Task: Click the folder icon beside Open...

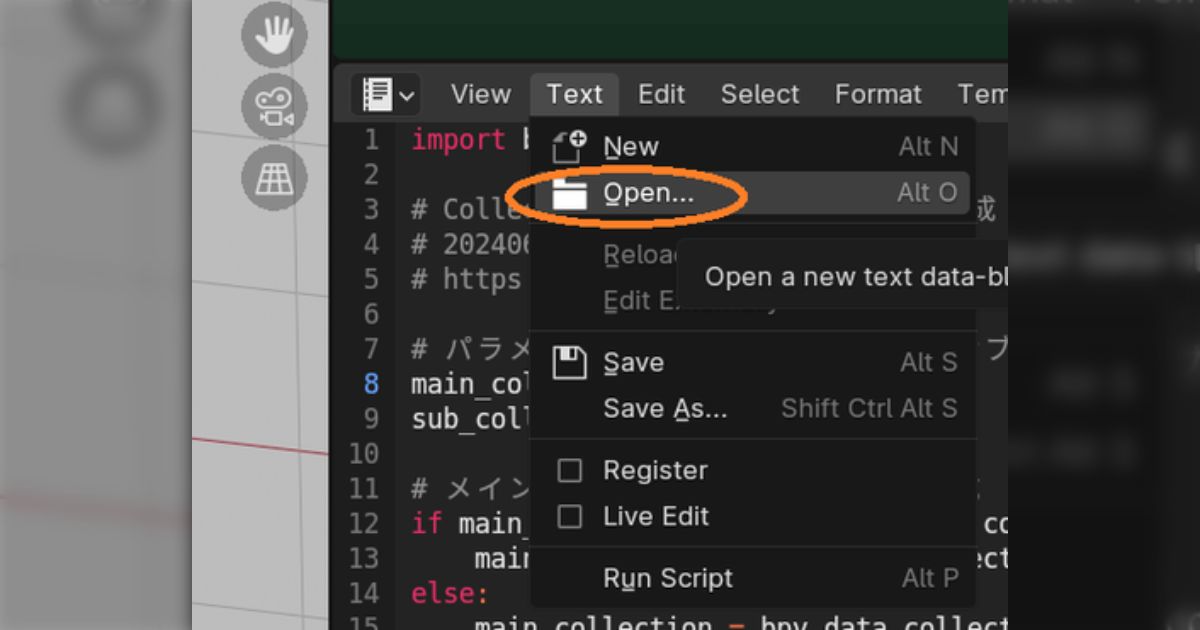Action: [569, 194]
